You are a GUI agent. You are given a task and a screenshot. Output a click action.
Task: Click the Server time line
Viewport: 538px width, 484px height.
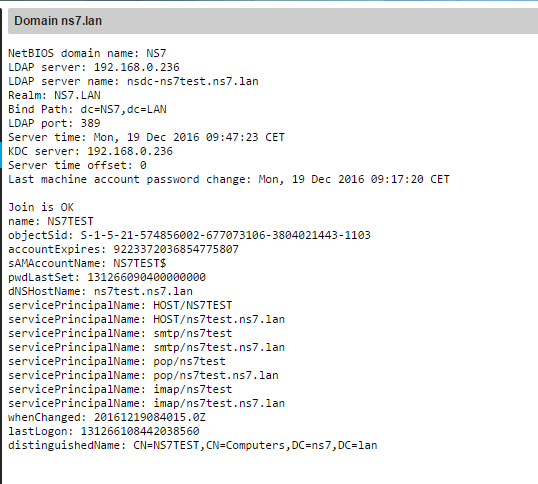pyautogui.click(x=146, y=137)
